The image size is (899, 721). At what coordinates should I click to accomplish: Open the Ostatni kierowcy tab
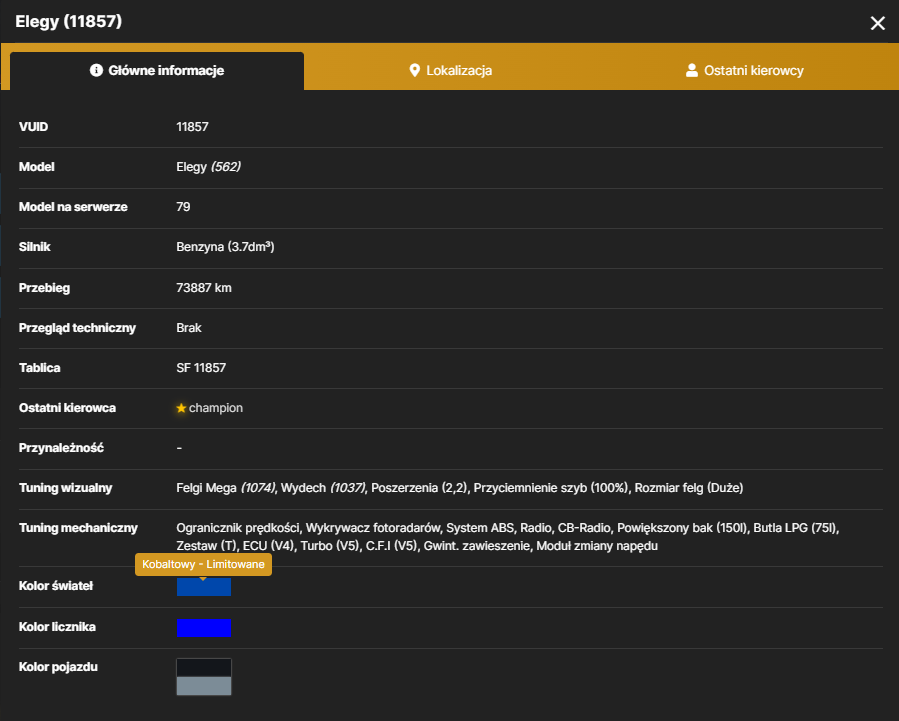(745, 70)
